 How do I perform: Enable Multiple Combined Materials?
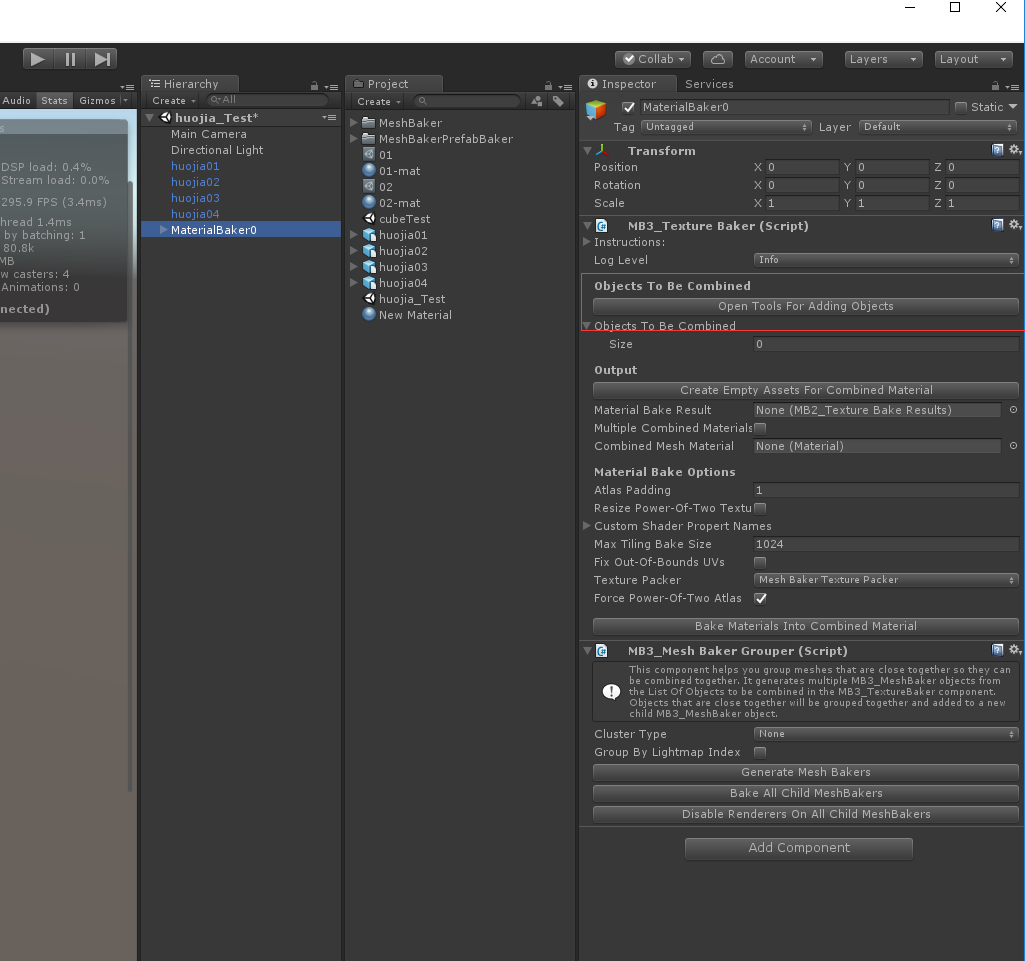tap(759, 428)
